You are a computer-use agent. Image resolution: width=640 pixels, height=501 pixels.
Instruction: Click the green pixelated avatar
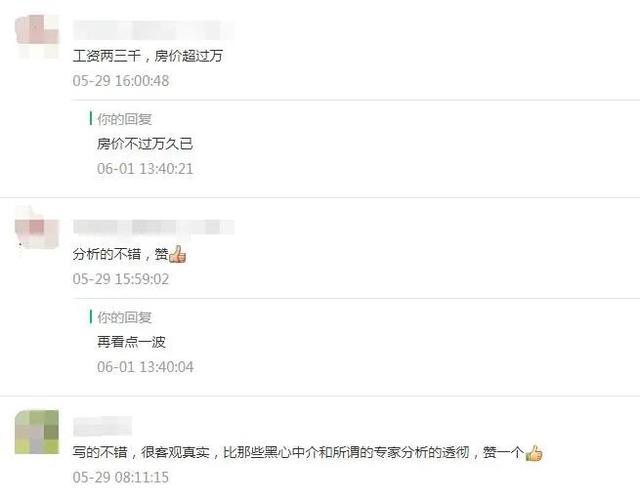click(x=37, y=432)
